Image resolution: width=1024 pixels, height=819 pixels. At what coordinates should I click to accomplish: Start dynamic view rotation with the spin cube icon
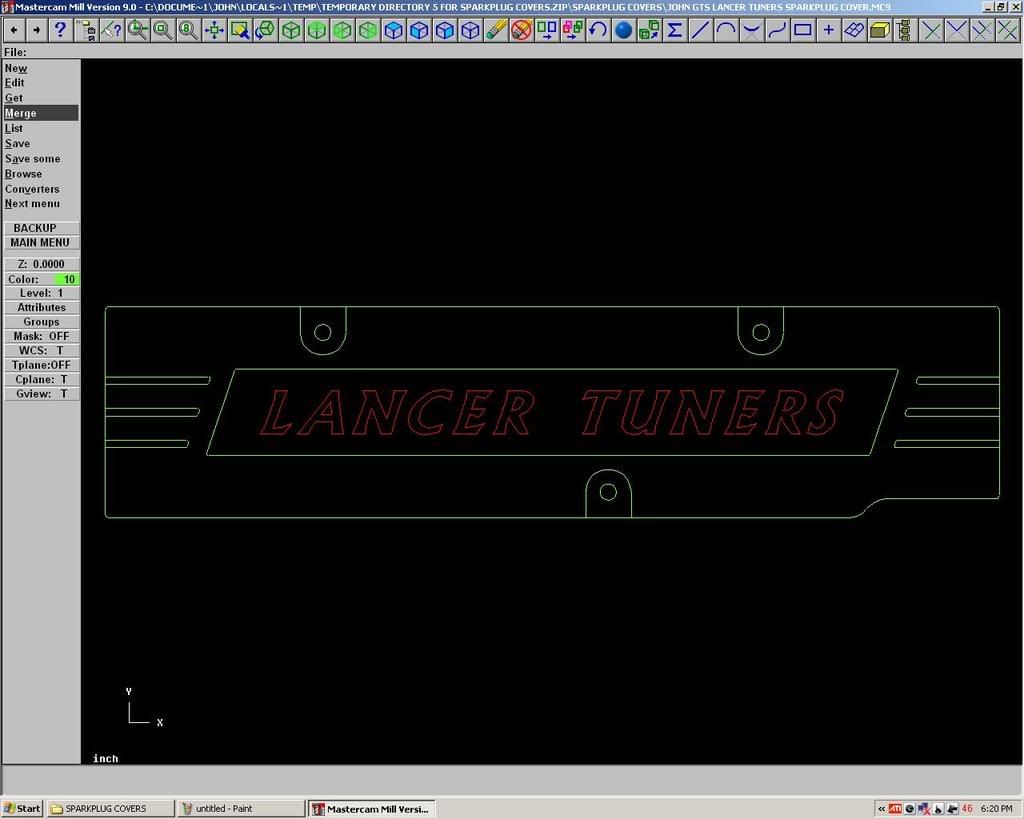265,30
